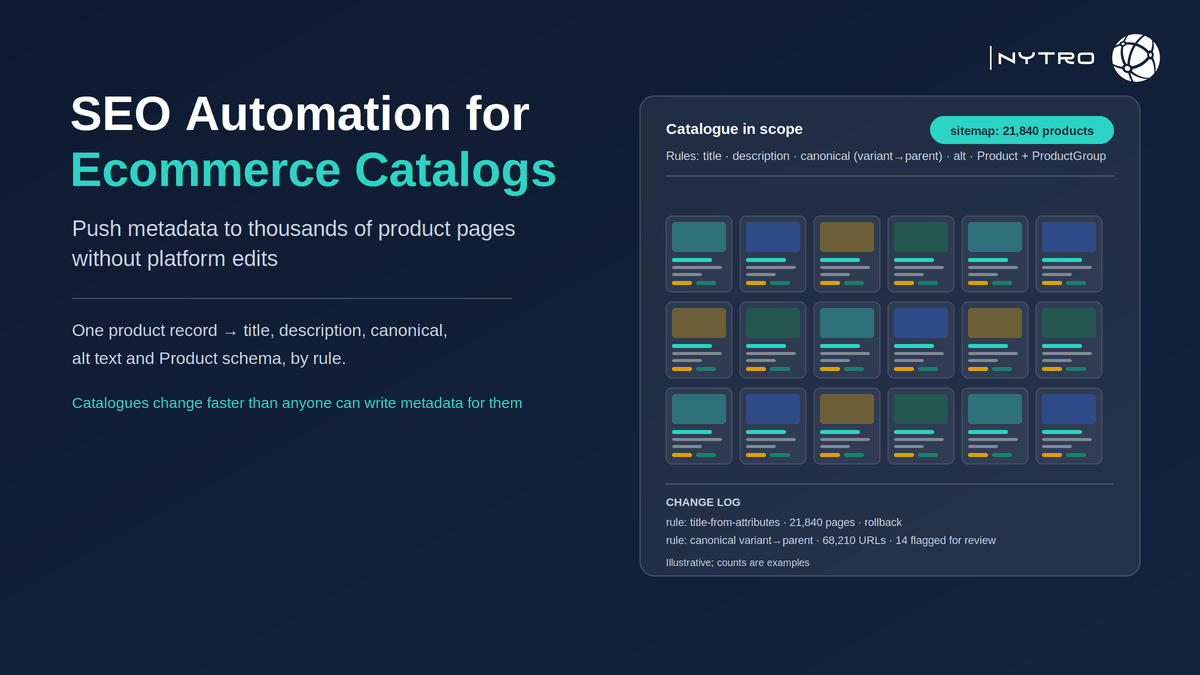This screenshot has width=1200, height=675.
Task: Click the 'rule: canonical variant→parent' log entry
Action: pos(831,540)
